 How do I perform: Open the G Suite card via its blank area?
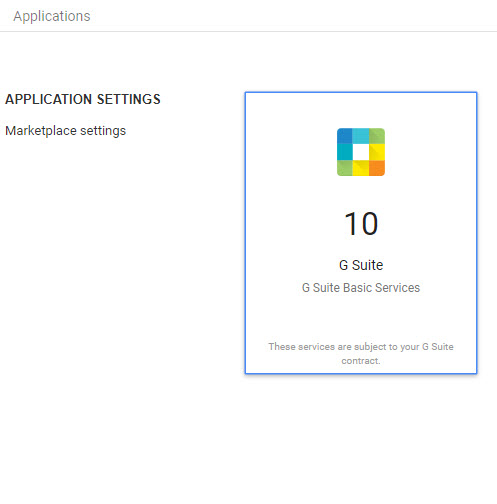(x=361, y=317)
